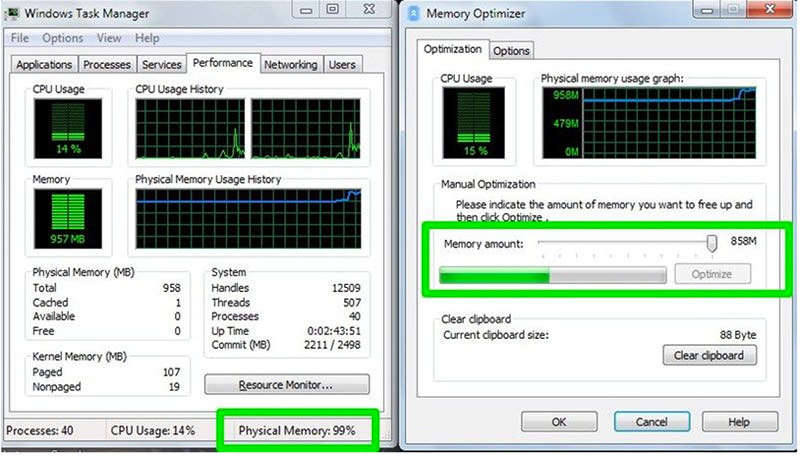This screenshot has width=800, height=457.
Task: Confirm with the OK button
Action: click(559, 422)
